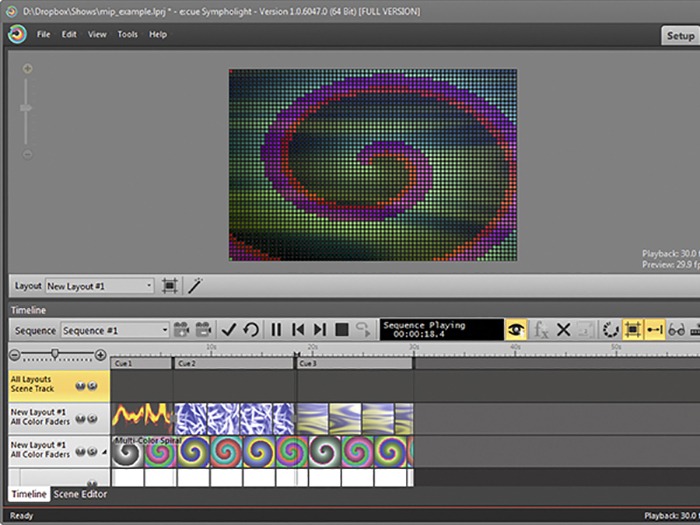Click the timeline zoom slider handle

click(55, 354)
